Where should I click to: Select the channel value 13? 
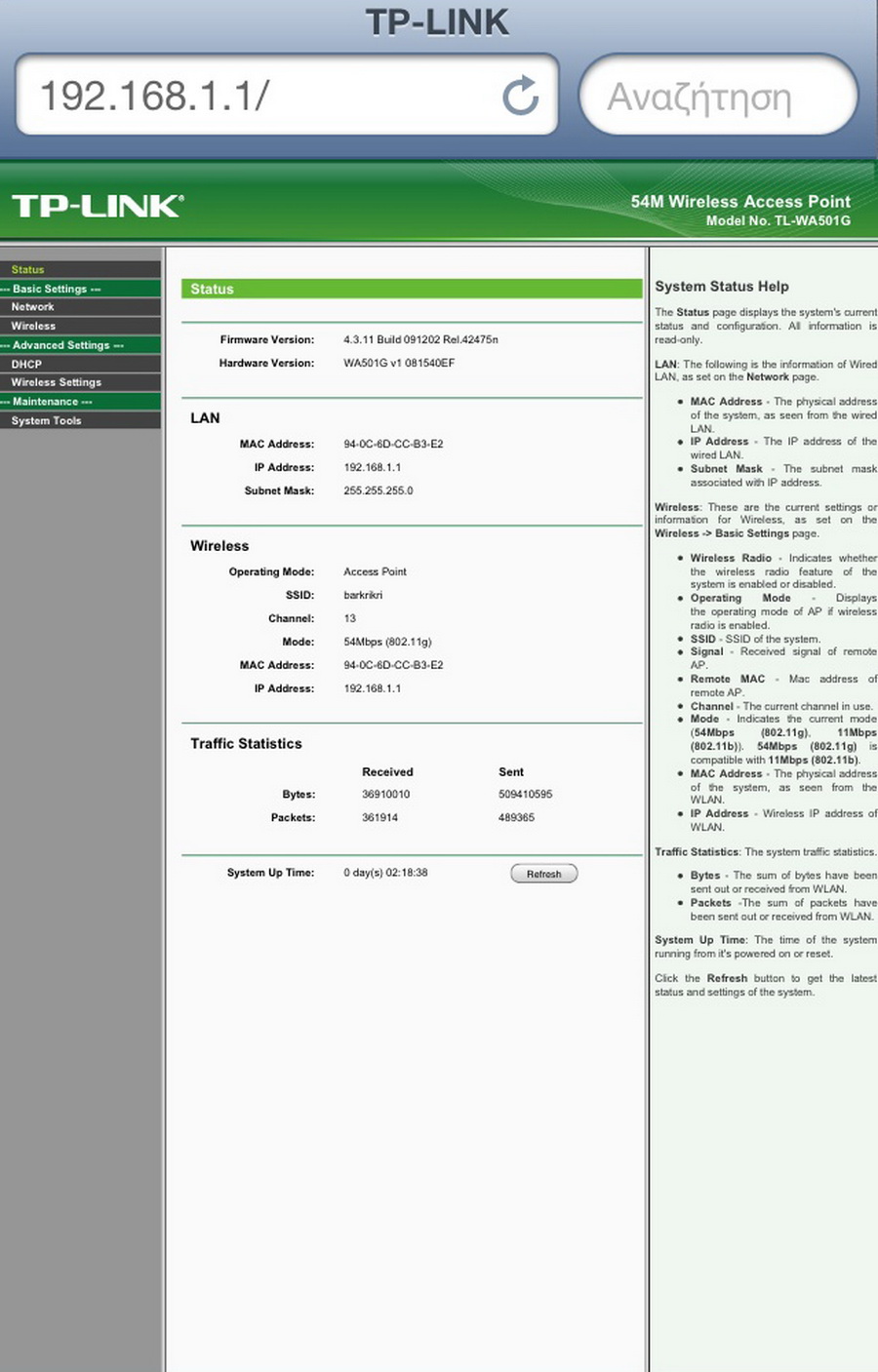tap(349, 618)
